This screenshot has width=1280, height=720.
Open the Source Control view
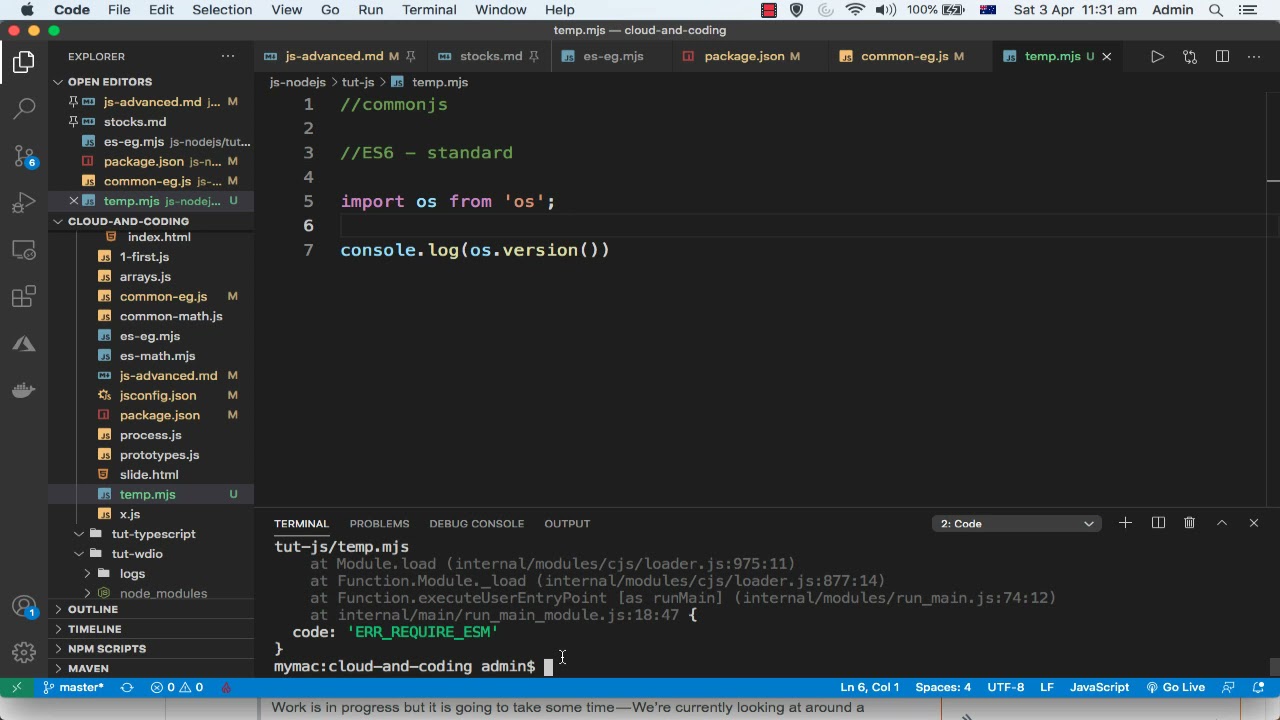click(x=24, y=156)
